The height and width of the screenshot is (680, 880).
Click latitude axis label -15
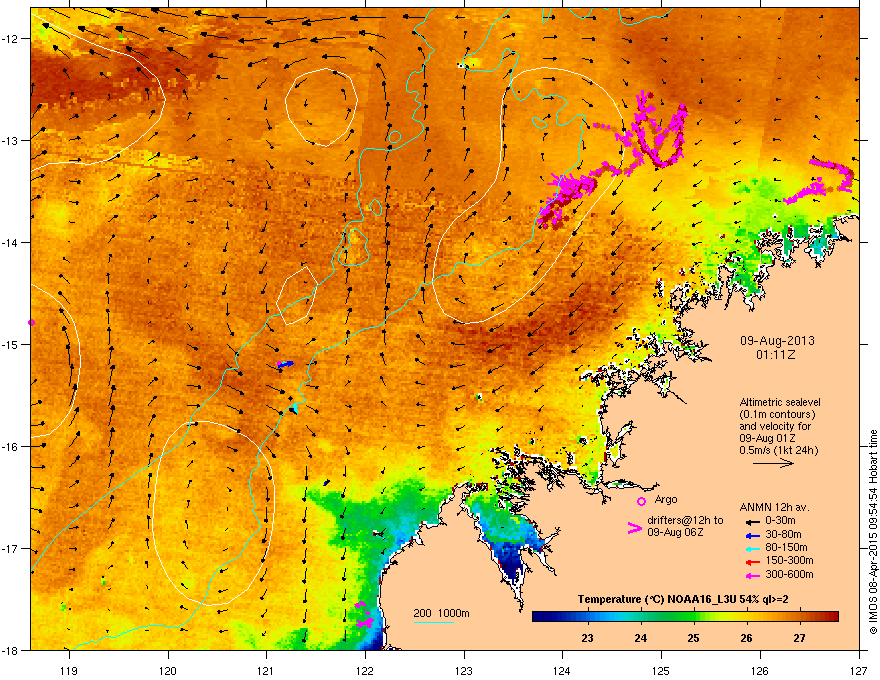pos(10,344)
